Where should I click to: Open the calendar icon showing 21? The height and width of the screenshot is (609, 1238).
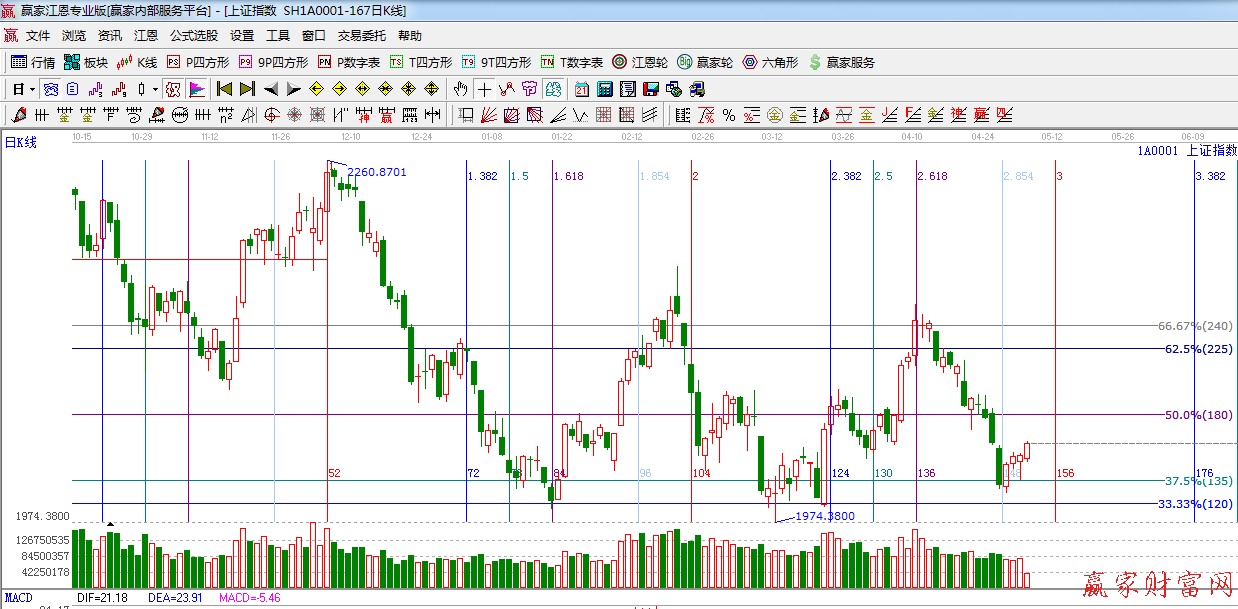tap(581, 89)
